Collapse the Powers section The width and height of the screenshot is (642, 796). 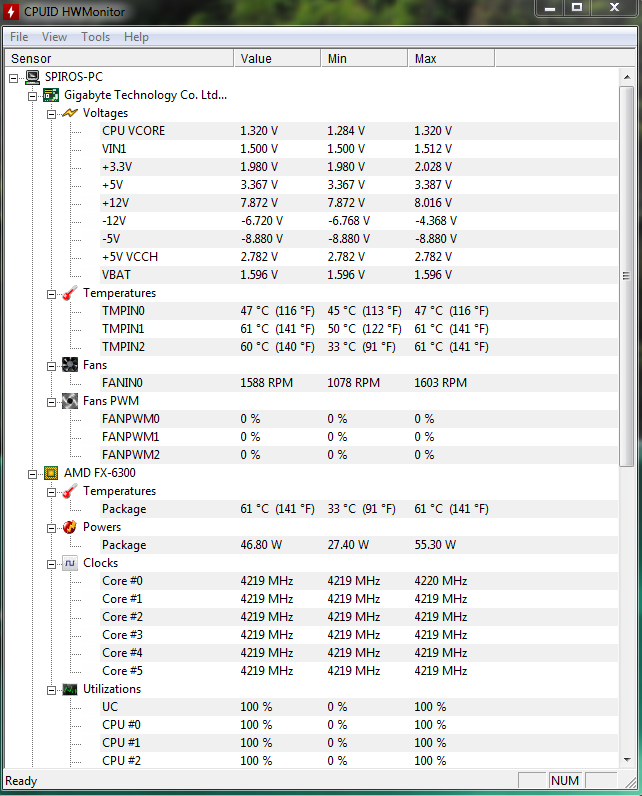(x=51, y=528)
